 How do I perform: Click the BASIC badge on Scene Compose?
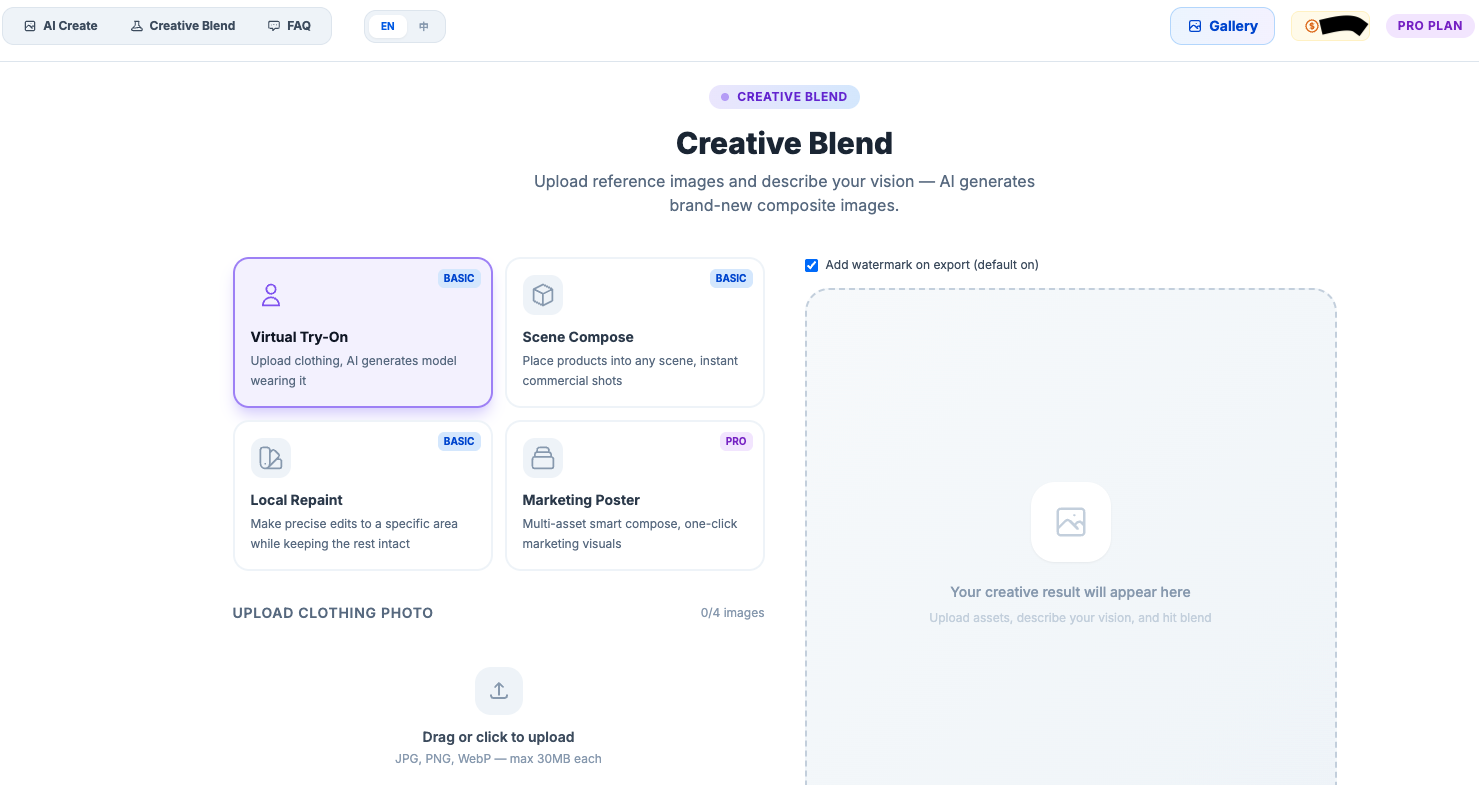click(731, 278)
